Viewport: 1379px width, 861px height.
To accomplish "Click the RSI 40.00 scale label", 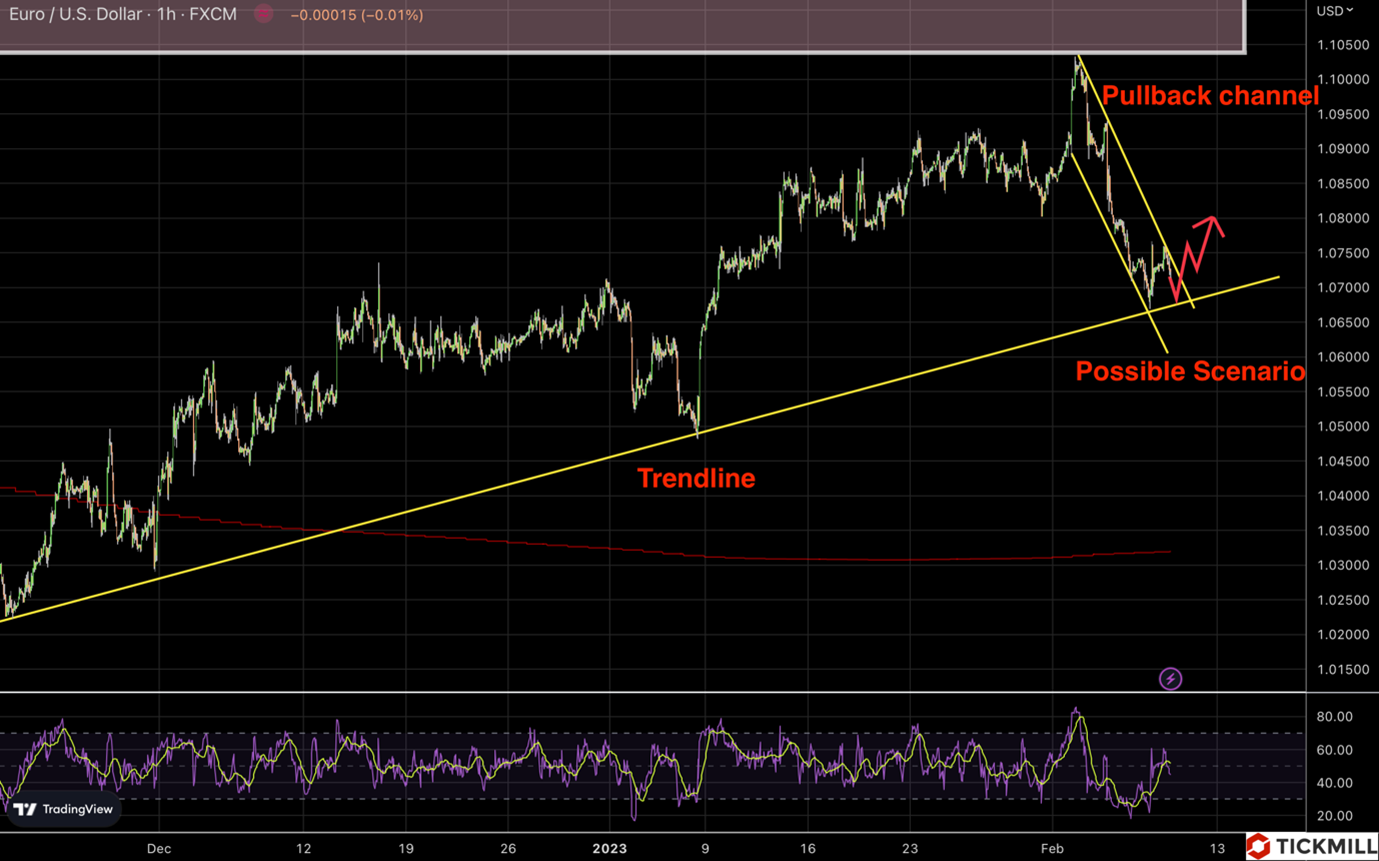I will click(1334, 783).
